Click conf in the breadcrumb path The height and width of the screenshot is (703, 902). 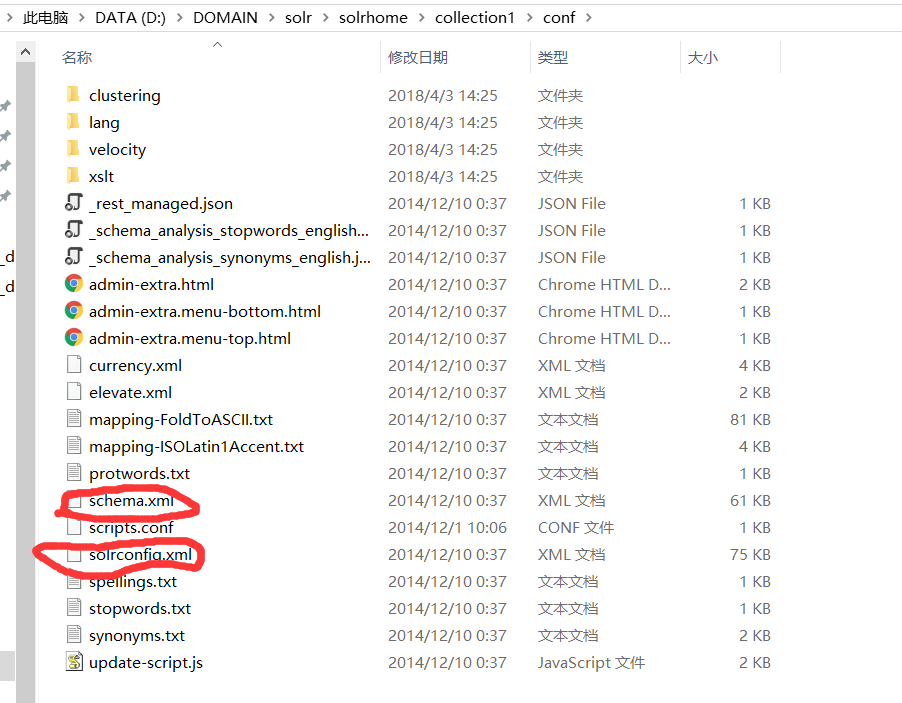point(559,18)
